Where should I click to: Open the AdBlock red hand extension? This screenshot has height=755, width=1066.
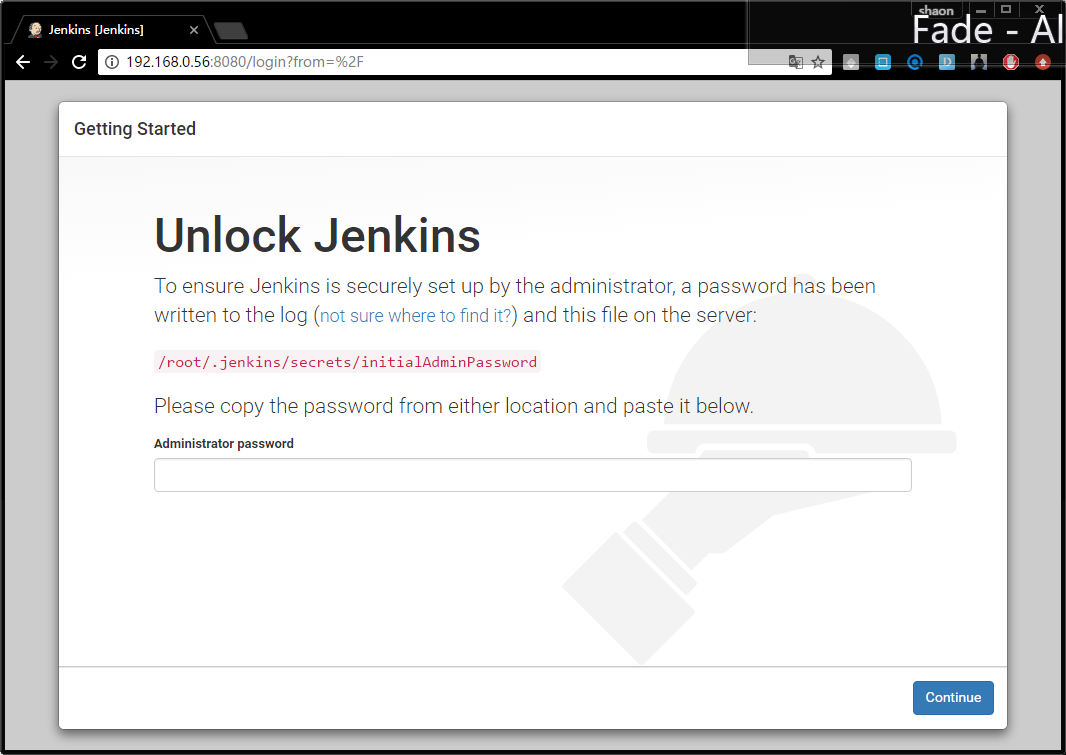[x=1011, y=63]
